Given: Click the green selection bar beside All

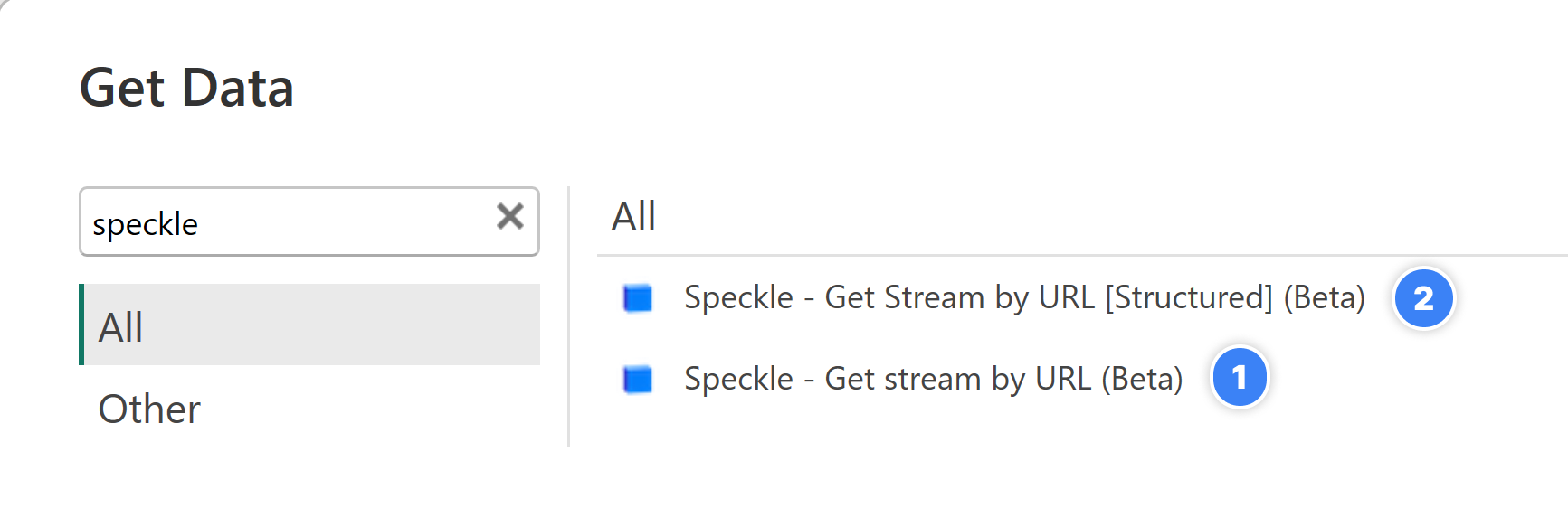Looking at the screenshot, I should 81,325.
